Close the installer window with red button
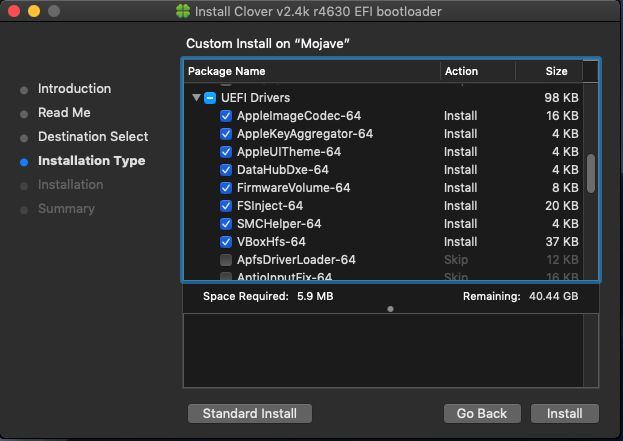Screen dimensions: 623x441 coord(14,11)
